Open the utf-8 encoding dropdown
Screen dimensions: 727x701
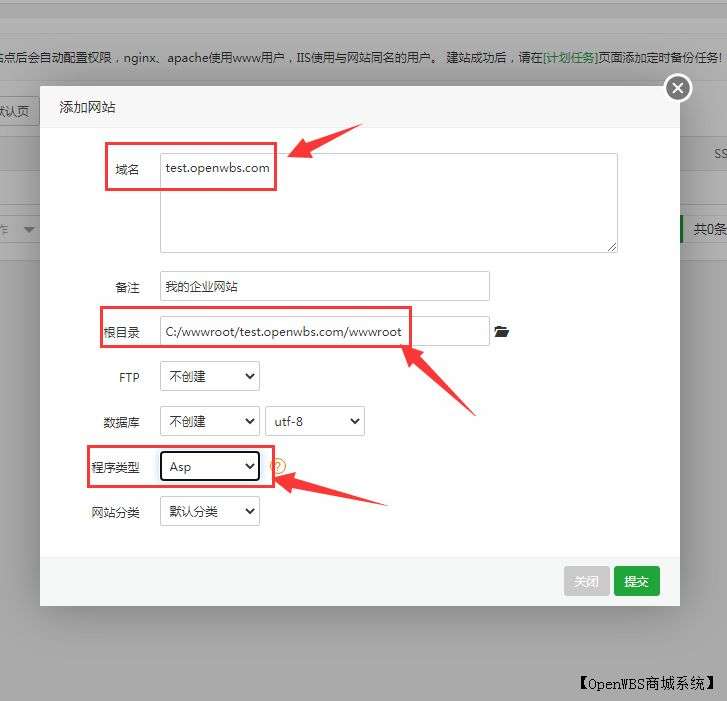coord(314,422)
